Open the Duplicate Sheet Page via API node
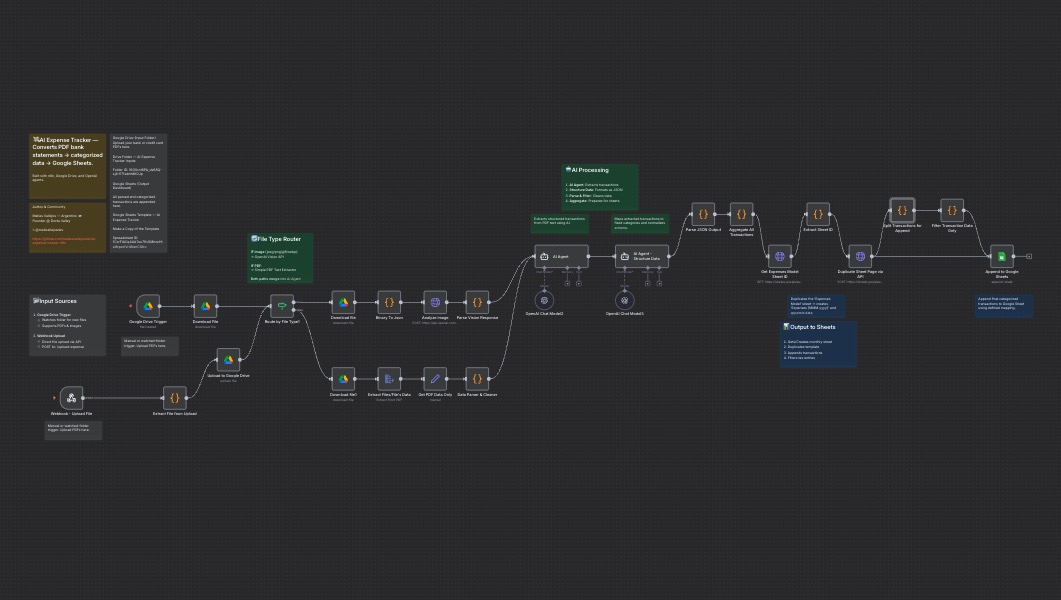1061x600 pixels. pyautogui.click(x=860, y=256)
